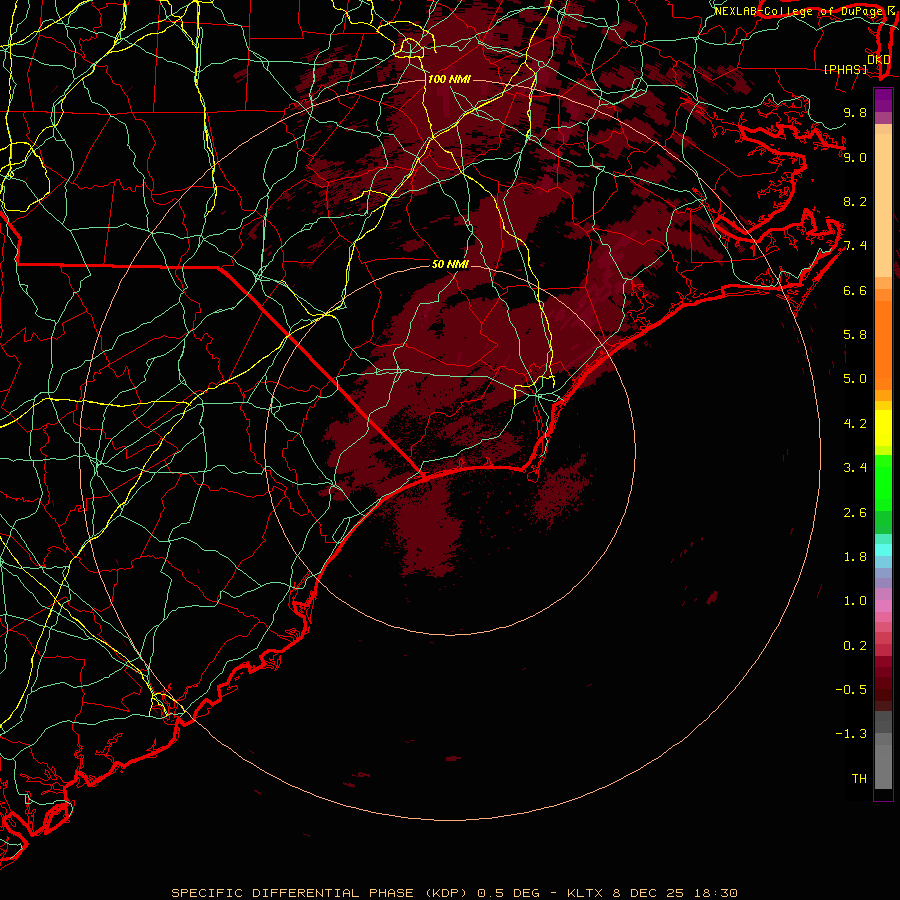Pick the gray segment at the color bar bottom

click(x=883, y=761)
